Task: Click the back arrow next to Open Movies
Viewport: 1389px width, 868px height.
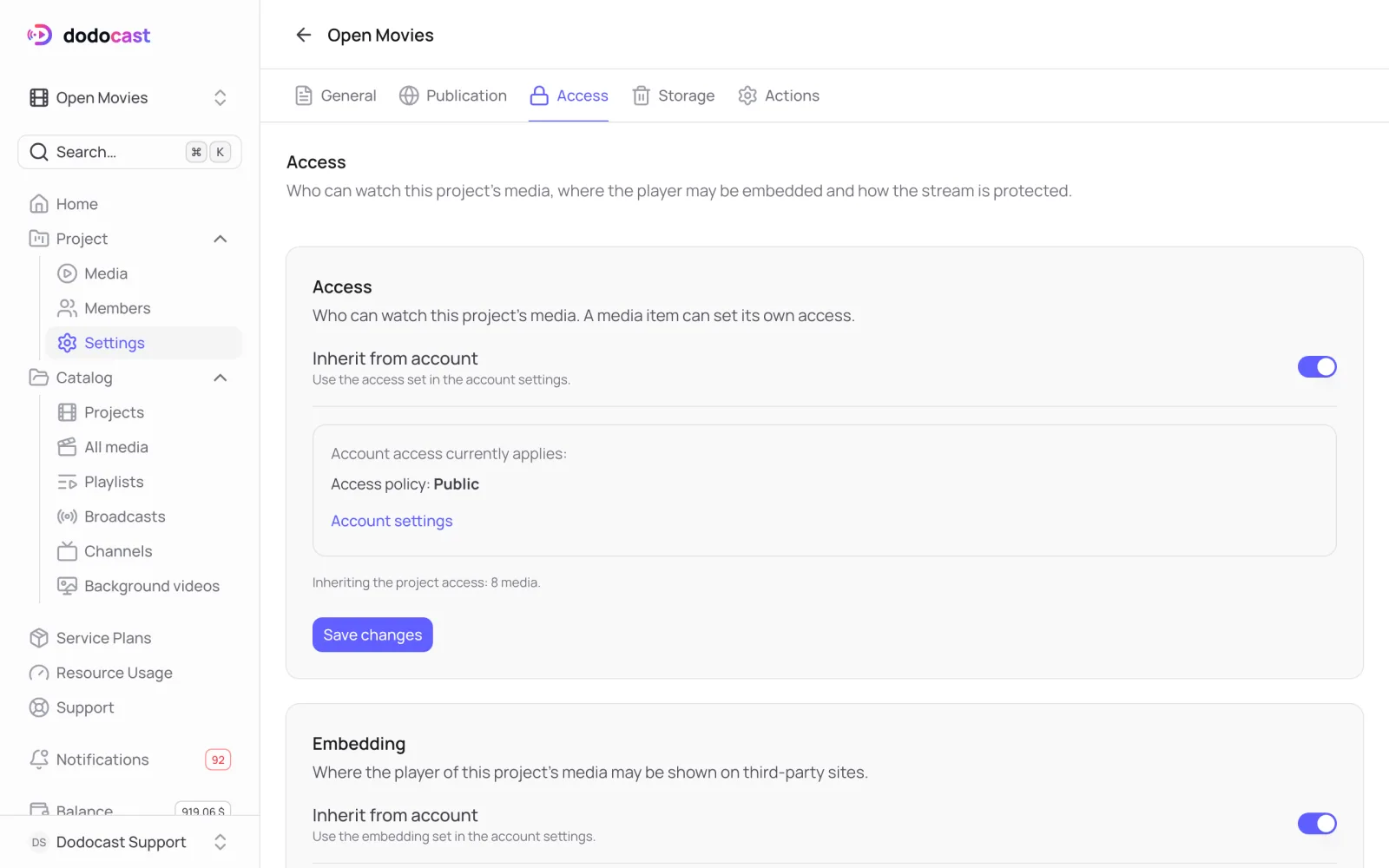Action: tap(303, 35)
